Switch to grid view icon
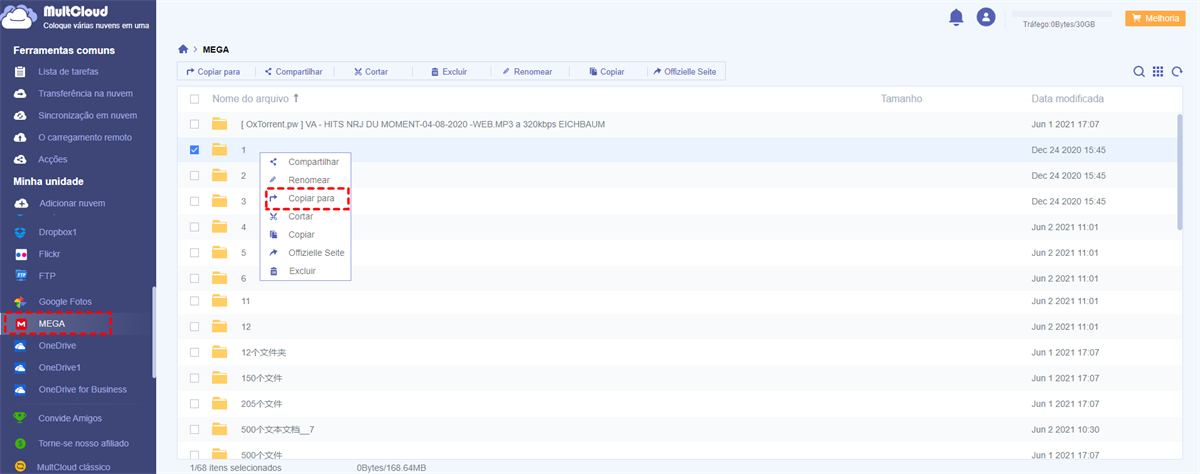1200x474 pixels. (1158, 72)
